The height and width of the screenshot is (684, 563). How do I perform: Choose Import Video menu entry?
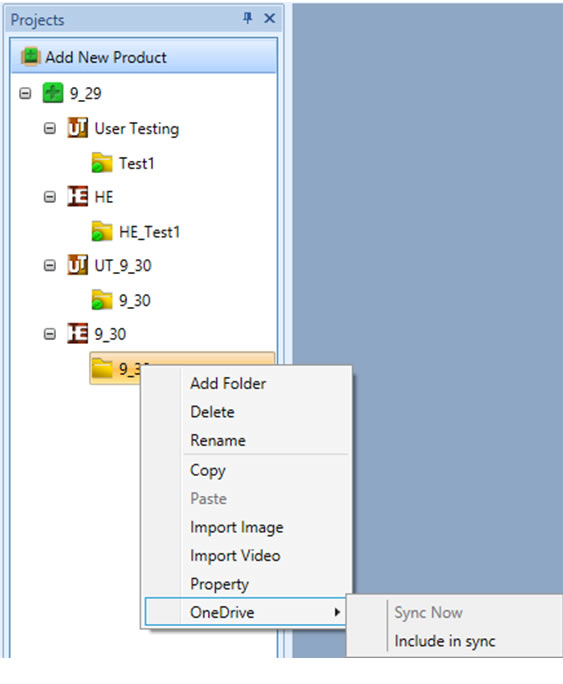235,556
